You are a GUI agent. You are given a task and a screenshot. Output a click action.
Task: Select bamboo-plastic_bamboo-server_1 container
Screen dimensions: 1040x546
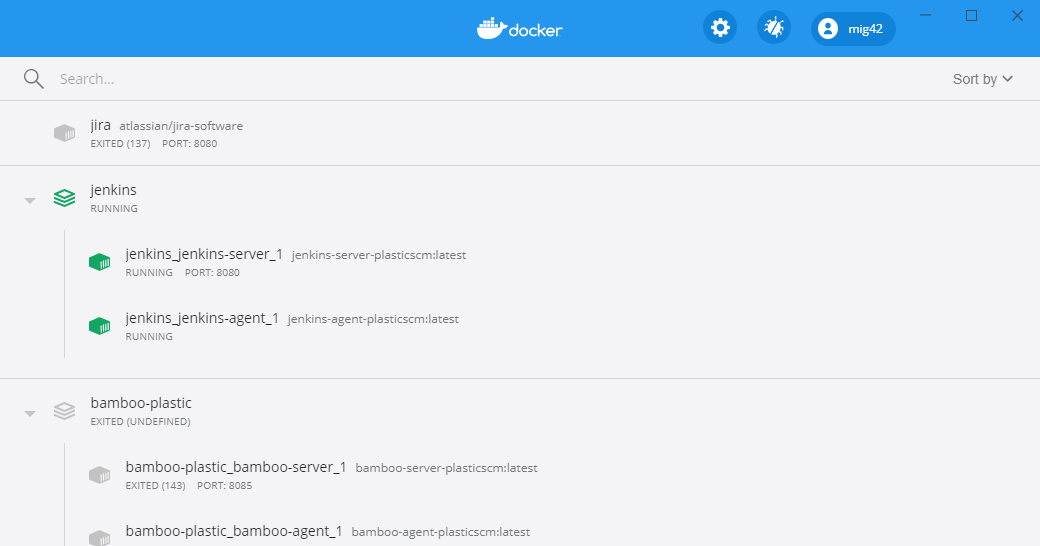point(236,467)
